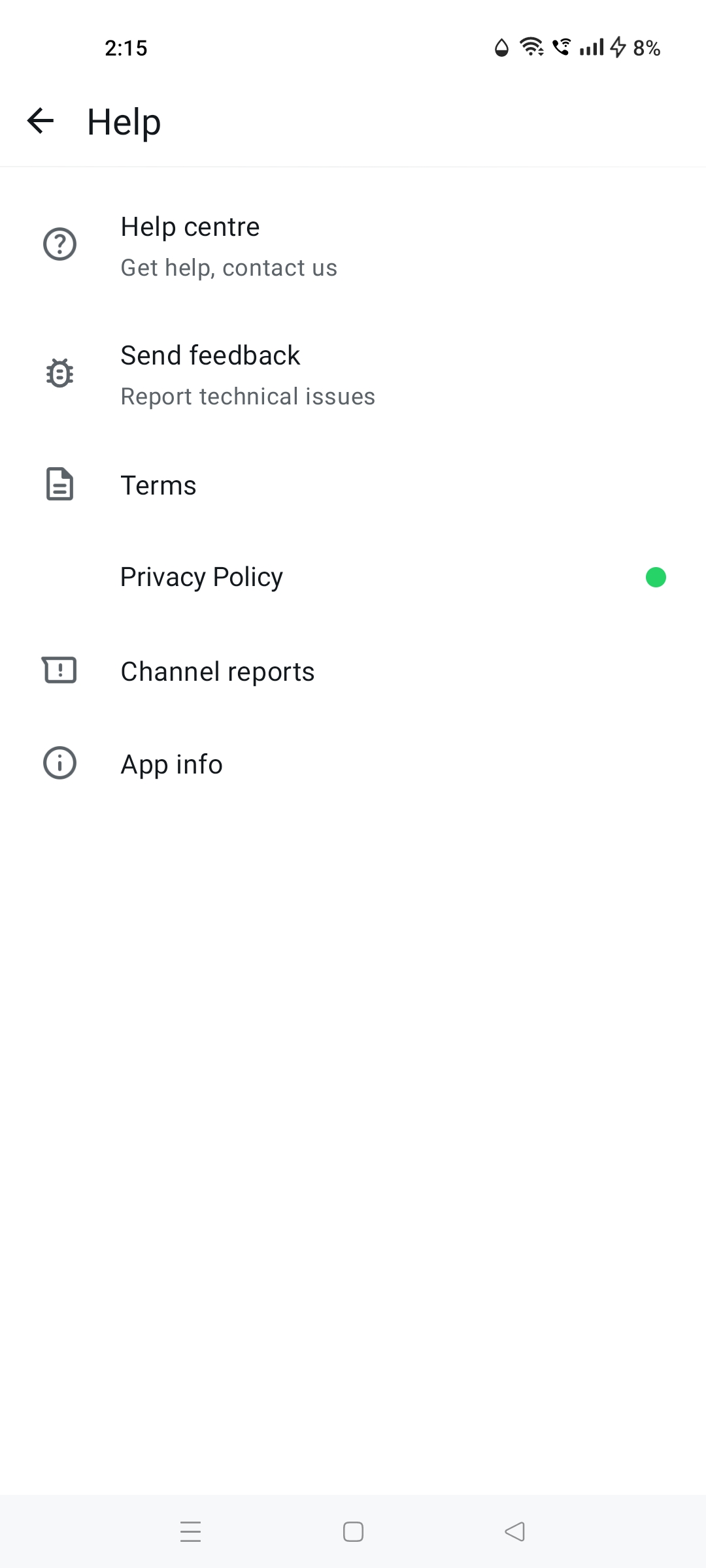
Task: Open the Terms page
Action: pos(158,485)
